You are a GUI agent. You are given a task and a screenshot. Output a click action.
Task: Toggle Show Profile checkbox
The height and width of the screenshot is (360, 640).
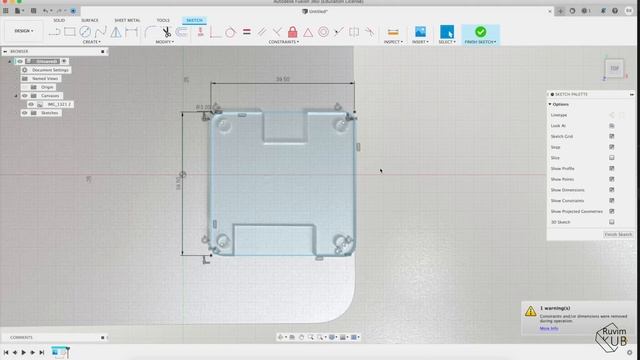(611, 168)
